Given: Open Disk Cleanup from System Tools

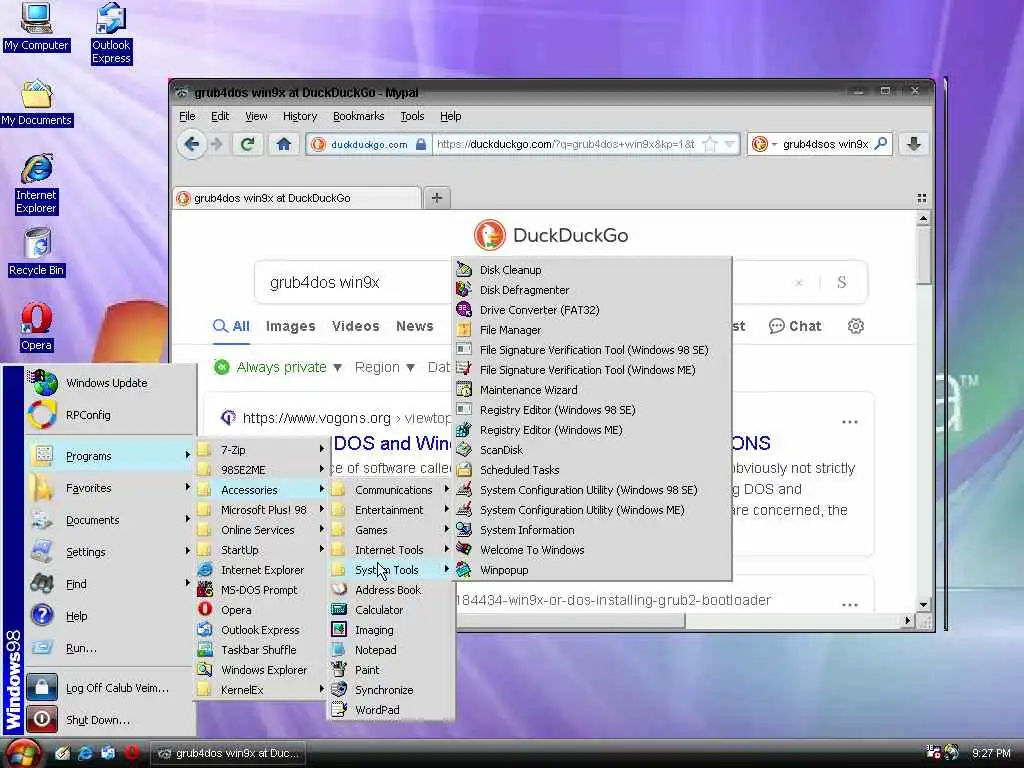Looking at the screenshot, I should click(x=592, y=270).
